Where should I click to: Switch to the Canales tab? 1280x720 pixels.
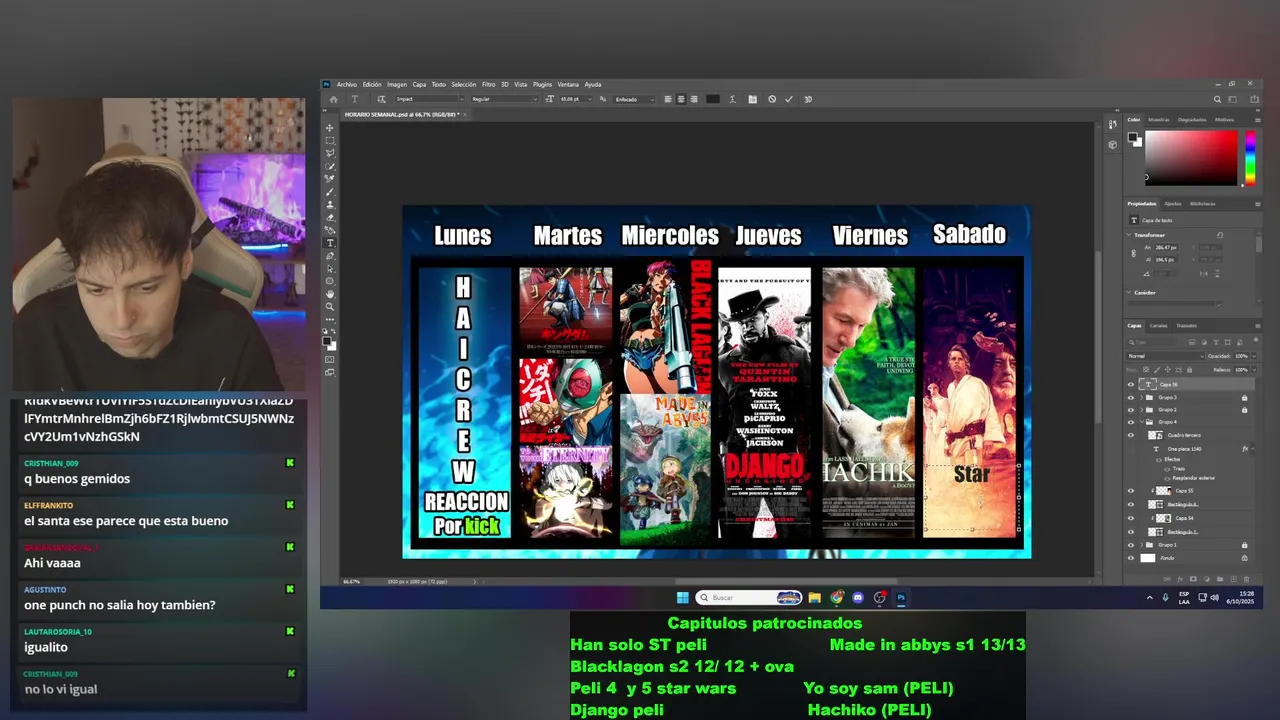coord(1158,325)
